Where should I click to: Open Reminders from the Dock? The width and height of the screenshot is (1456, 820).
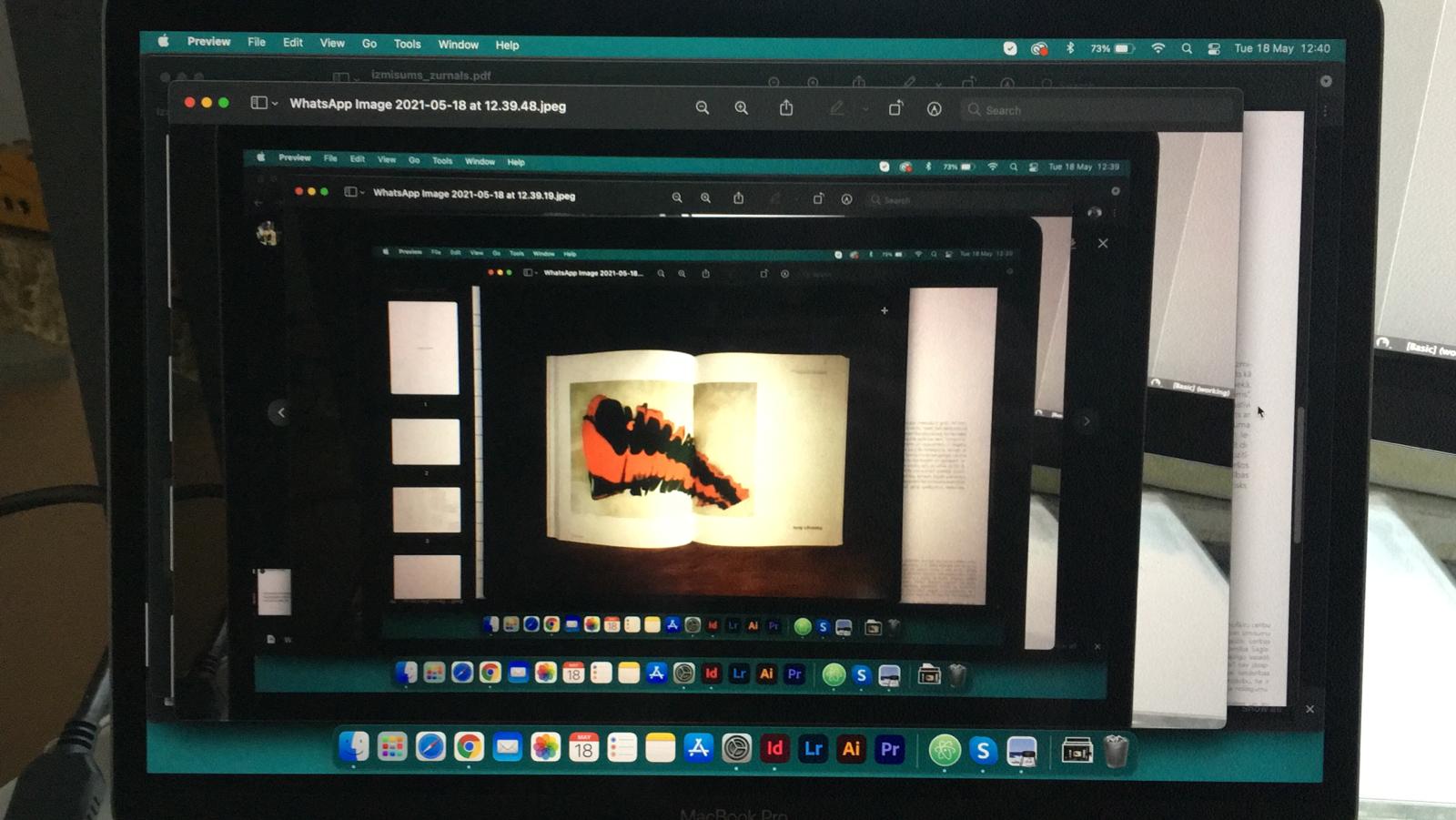point(622,748)
